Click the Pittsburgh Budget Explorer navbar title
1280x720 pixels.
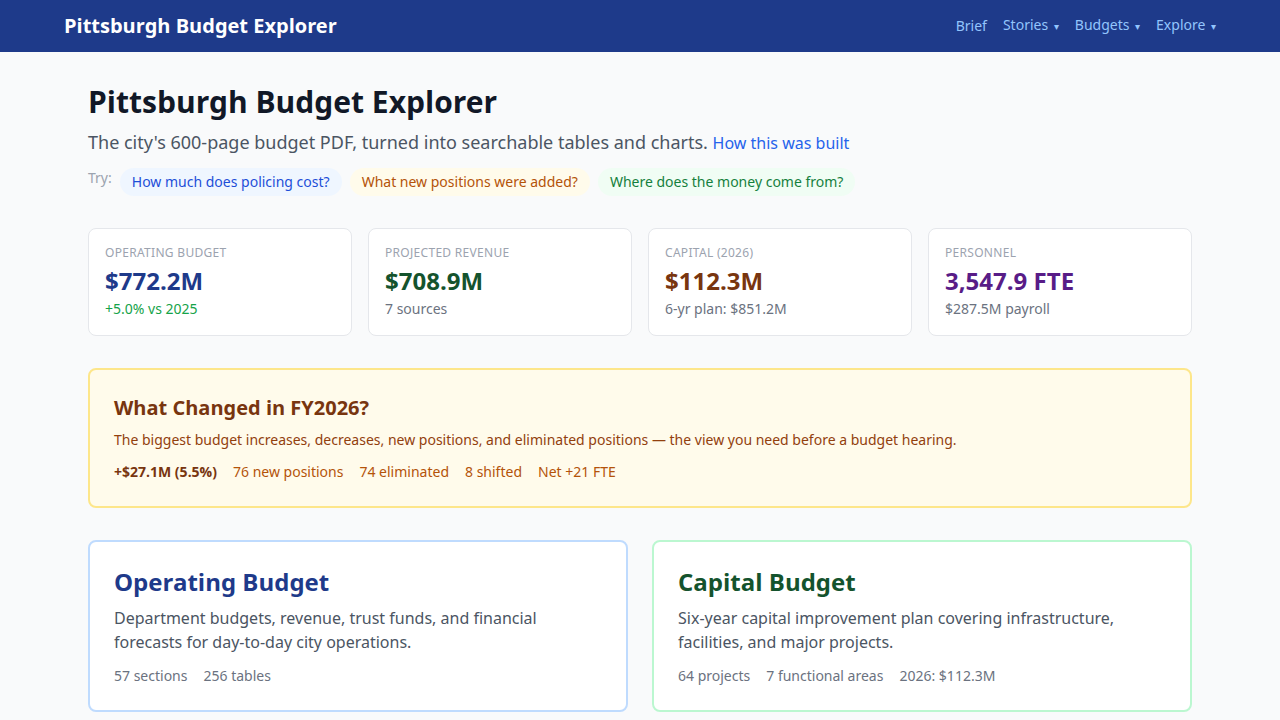pos(200,25)
